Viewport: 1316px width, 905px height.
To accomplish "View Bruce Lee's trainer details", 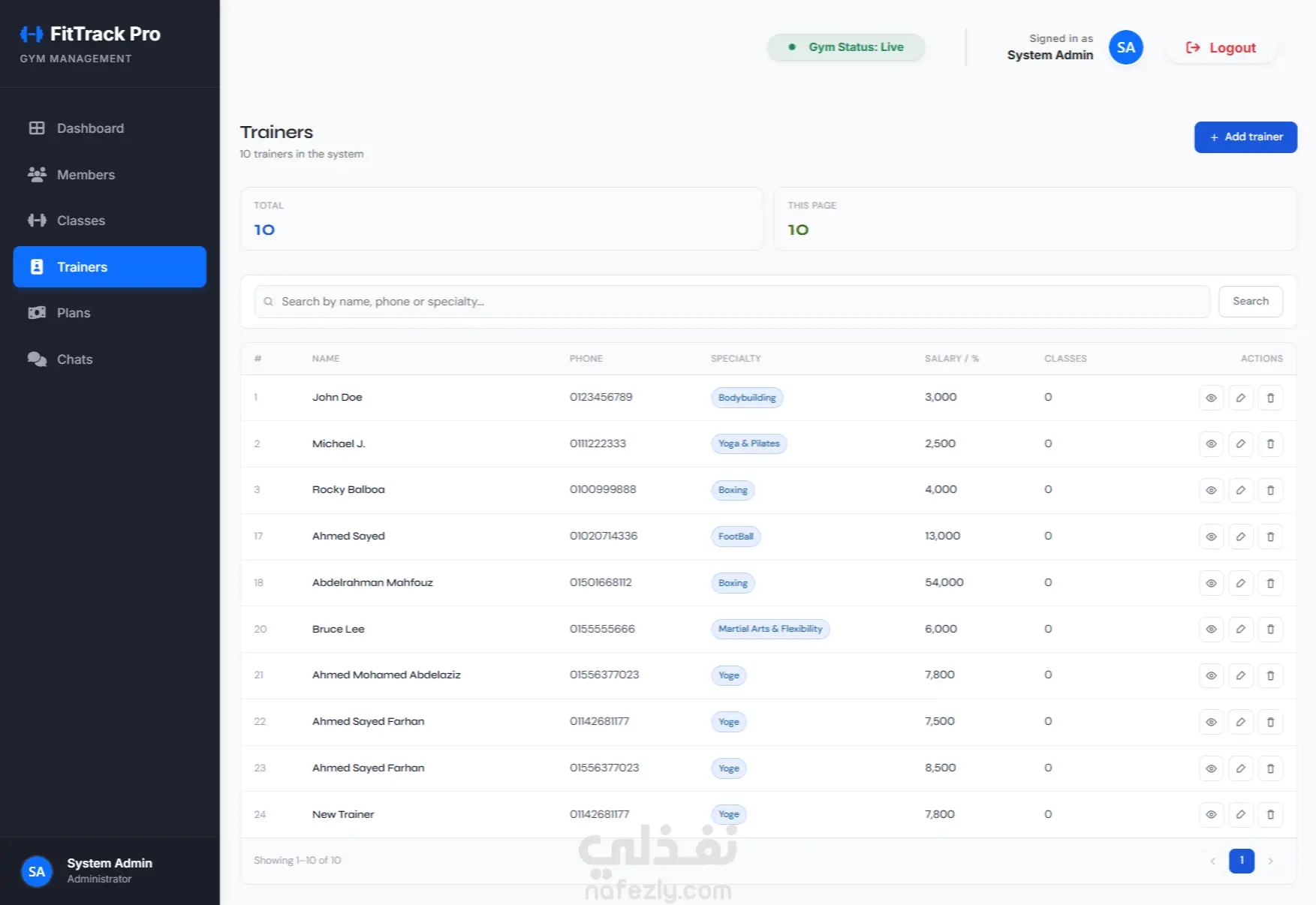I will pos(1211,630).
